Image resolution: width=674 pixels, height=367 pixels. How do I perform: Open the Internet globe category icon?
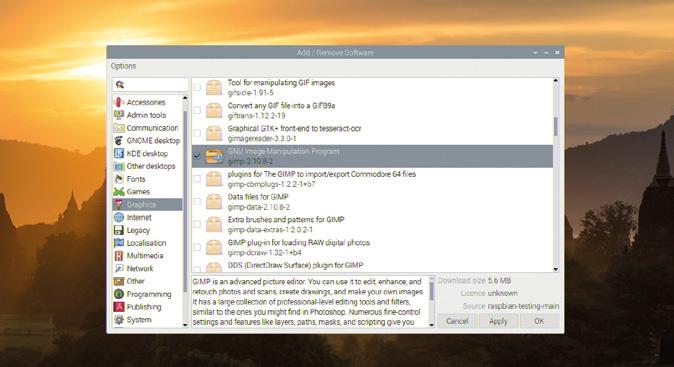coord(119,217)
